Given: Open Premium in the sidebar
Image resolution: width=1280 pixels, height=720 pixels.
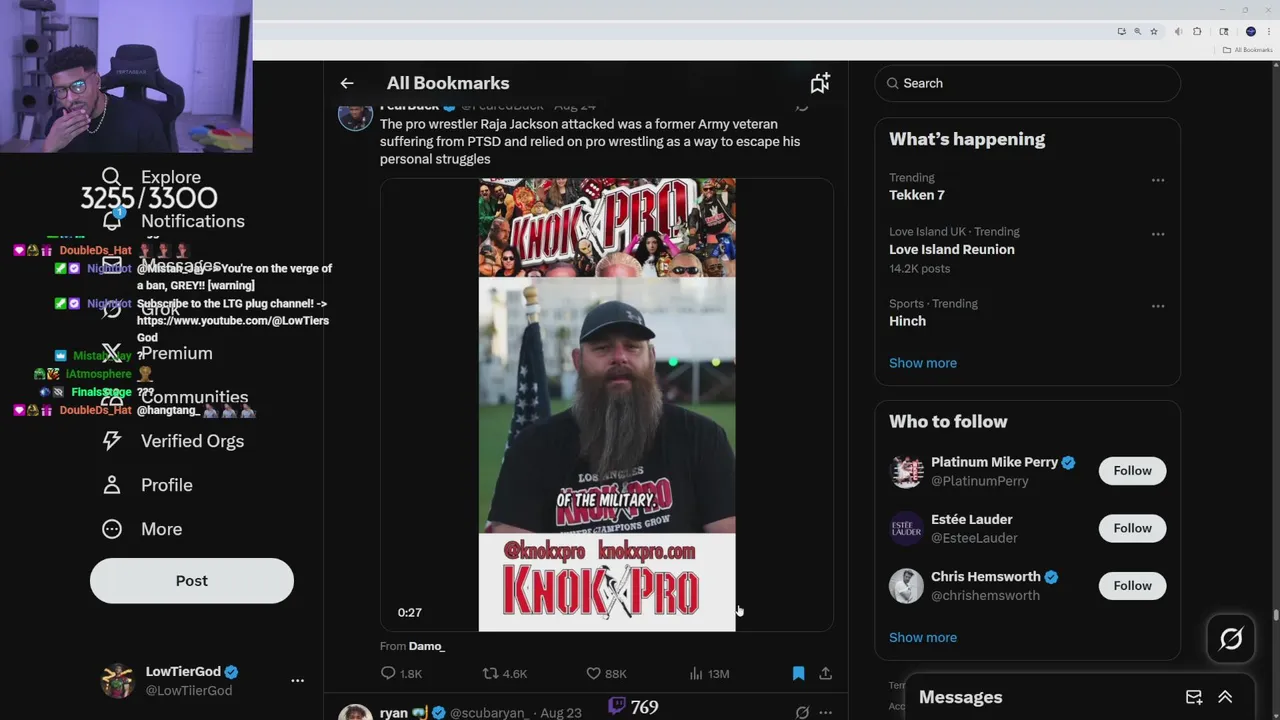Looking at the screenshot, I should 177,353.
